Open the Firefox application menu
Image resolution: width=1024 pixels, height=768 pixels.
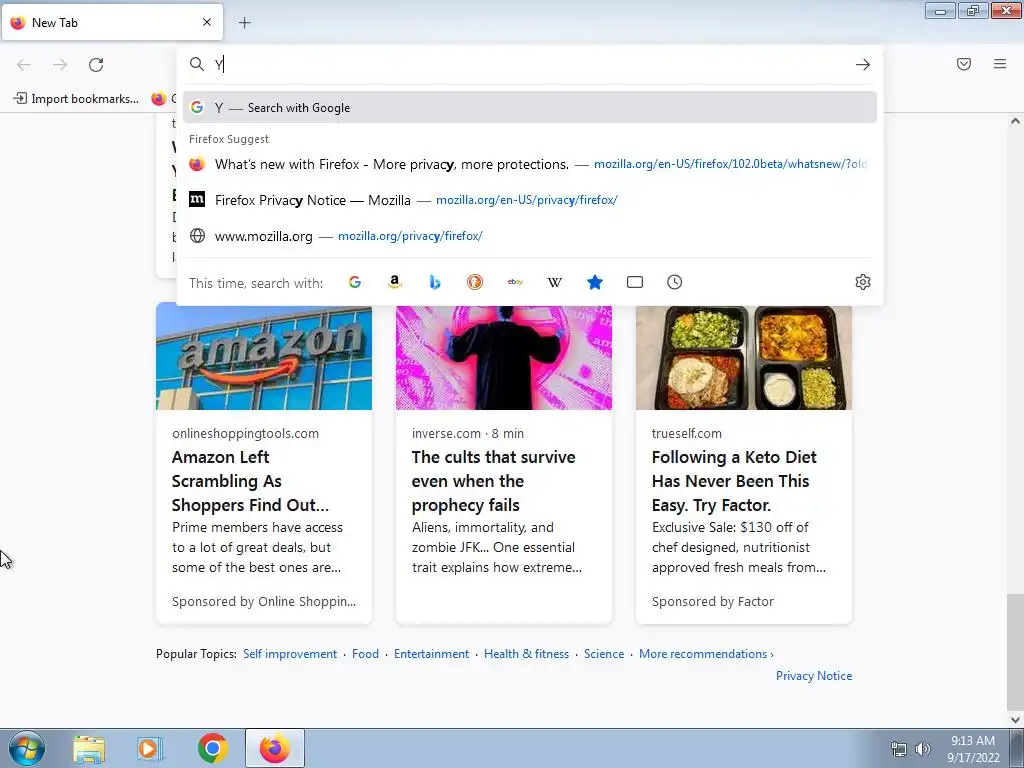1000,64
